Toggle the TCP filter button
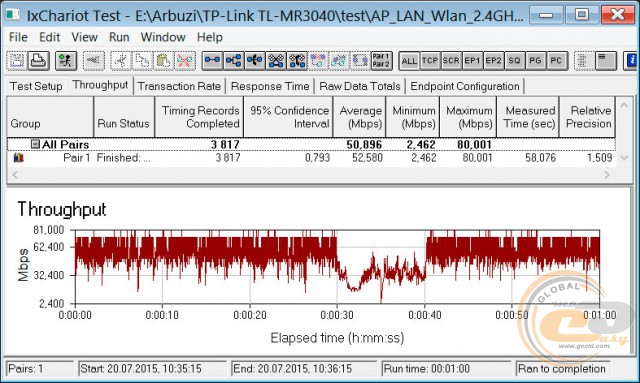This screenshot has width=640, height=383. [430, 61]
